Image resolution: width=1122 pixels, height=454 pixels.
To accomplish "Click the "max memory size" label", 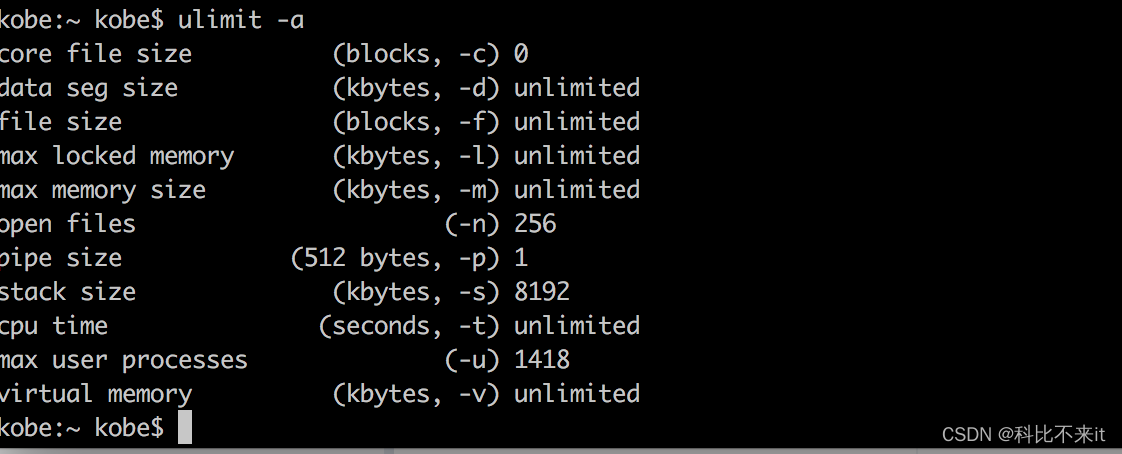I will pos(103,190).
